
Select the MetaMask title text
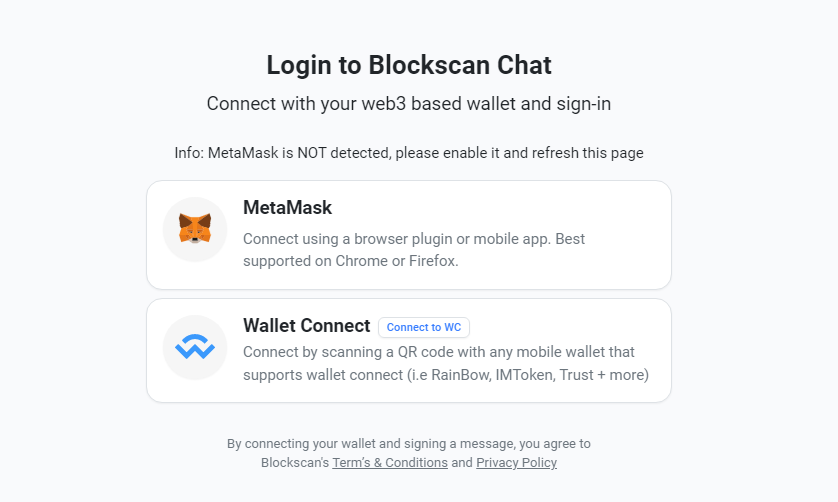(x=287, y=208)
